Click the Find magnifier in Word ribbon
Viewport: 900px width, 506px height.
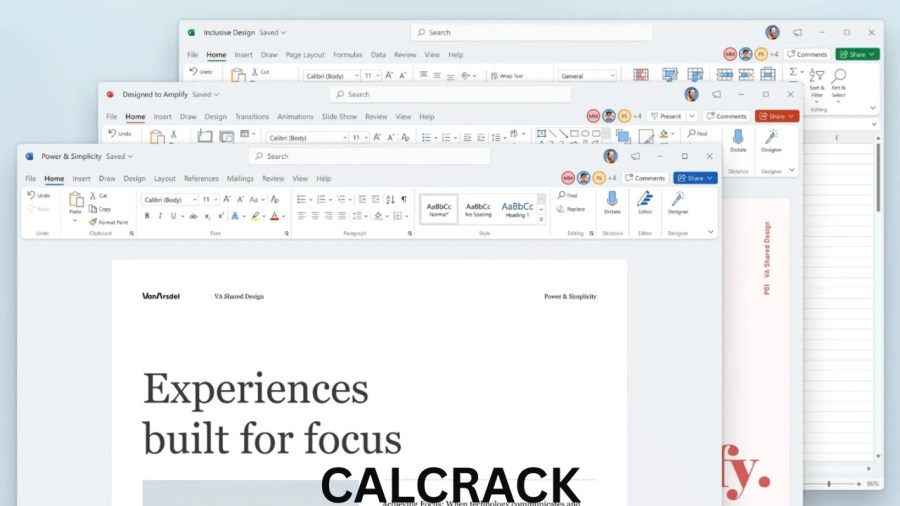[x=561, y=195]
